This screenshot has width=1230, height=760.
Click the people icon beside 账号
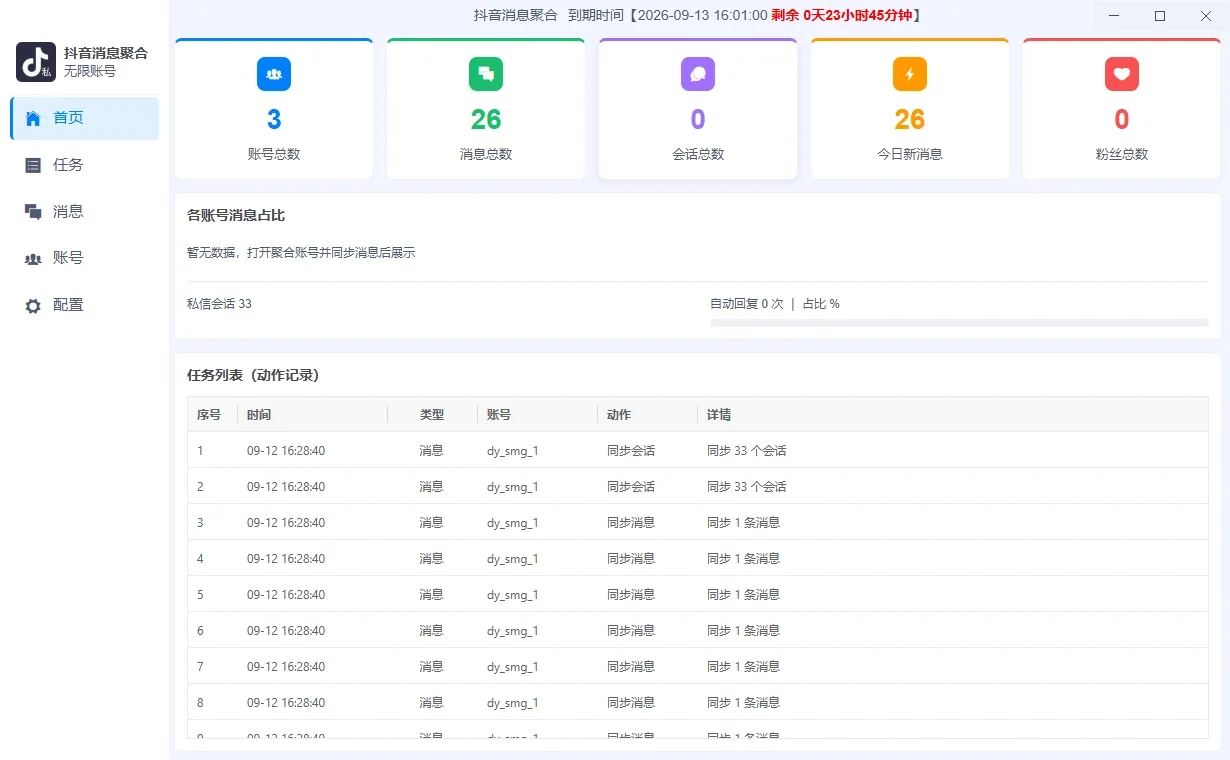[33, 258]
